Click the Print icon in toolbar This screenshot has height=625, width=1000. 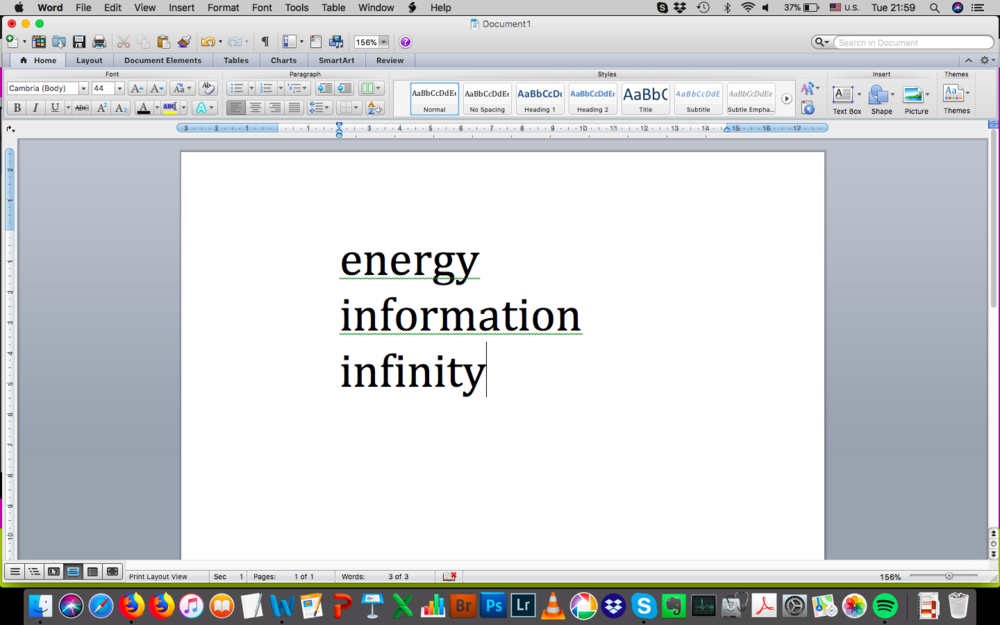pyautogui.click(x=99, y=42)
